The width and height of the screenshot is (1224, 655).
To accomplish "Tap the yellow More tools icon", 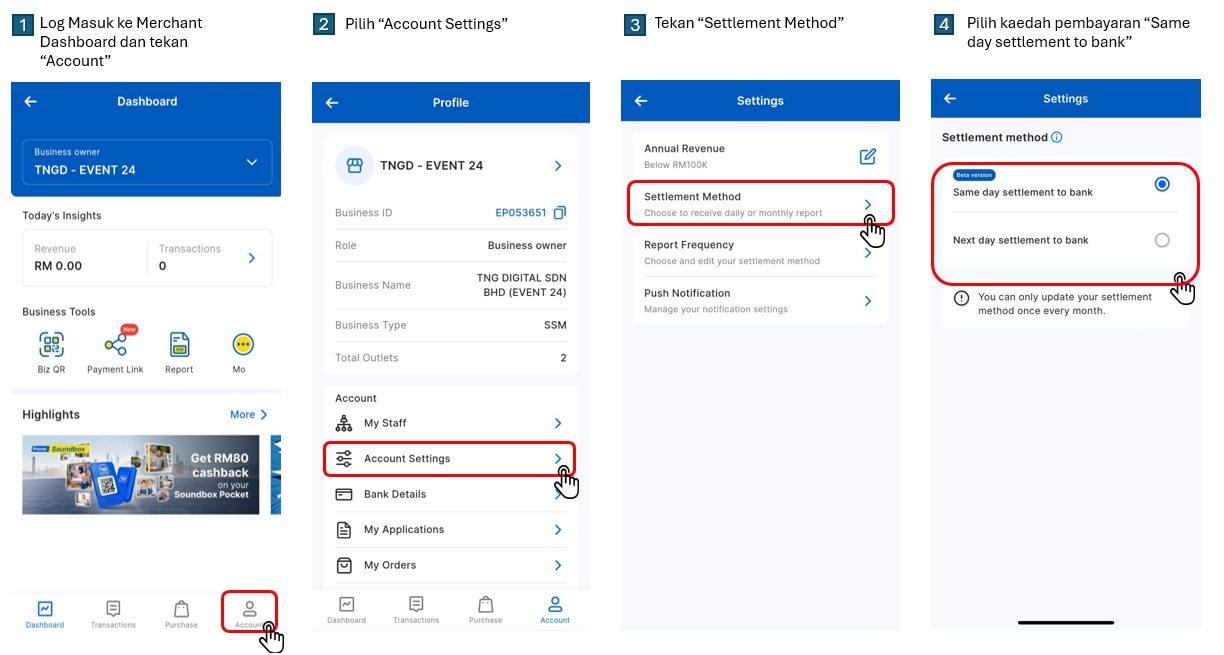I will pos(242,345).
